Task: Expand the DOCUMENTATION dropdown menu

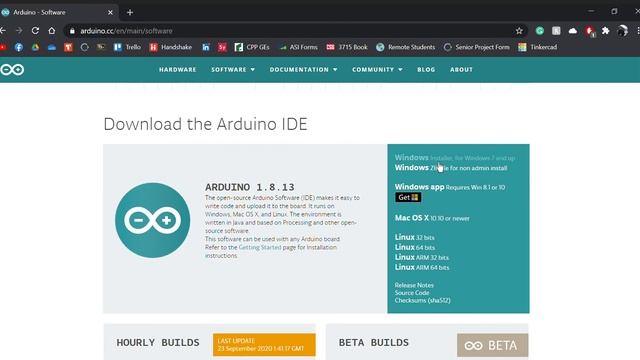Action: (x=303, y=70)
